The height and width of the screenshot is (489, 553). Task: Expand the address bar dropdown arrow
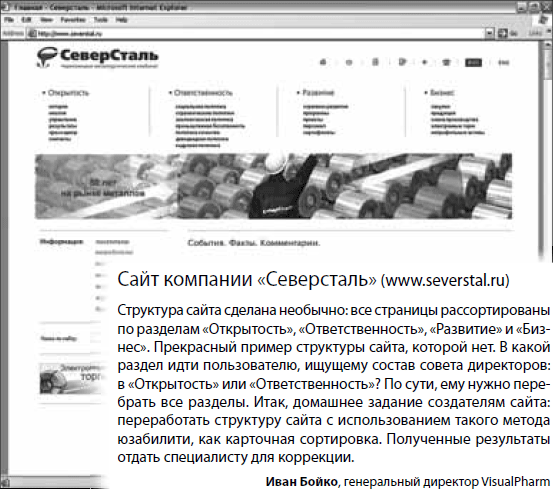[x=490, y=33]
